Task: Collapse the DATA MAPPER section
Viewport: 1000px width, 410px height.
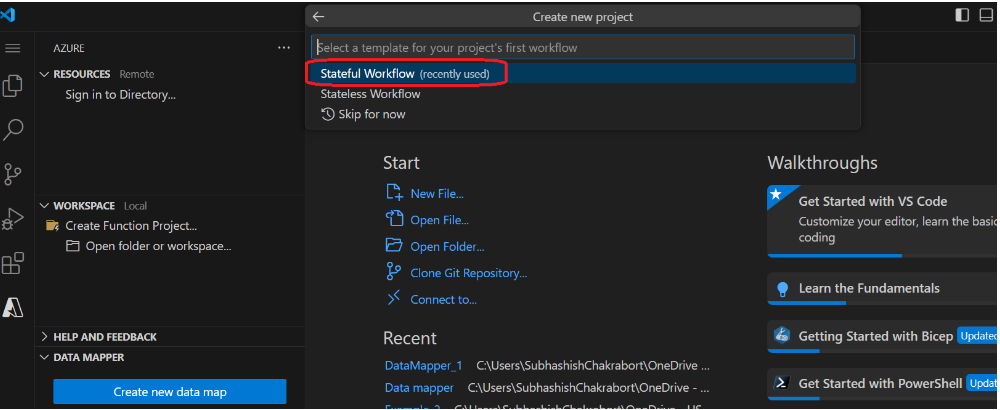Action: [x=44, y=357]
